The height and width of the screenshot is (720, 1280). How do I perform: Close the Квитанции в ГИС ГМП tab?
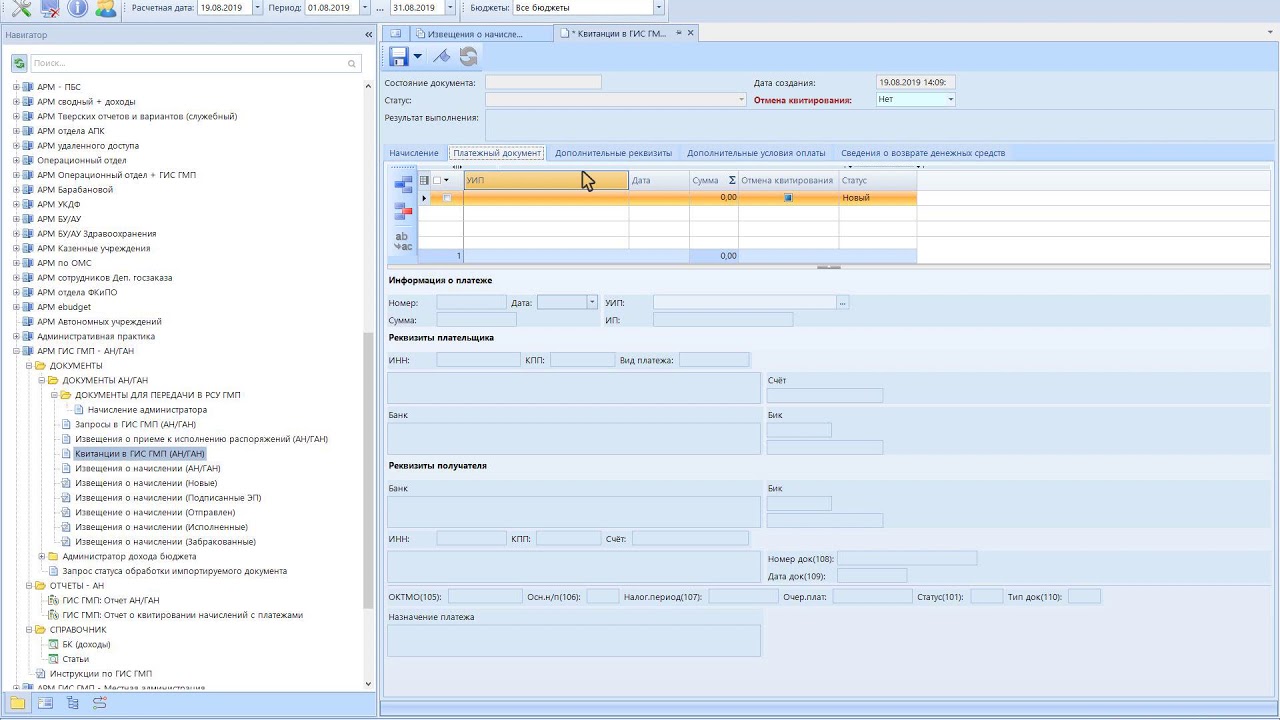point(690,33)
